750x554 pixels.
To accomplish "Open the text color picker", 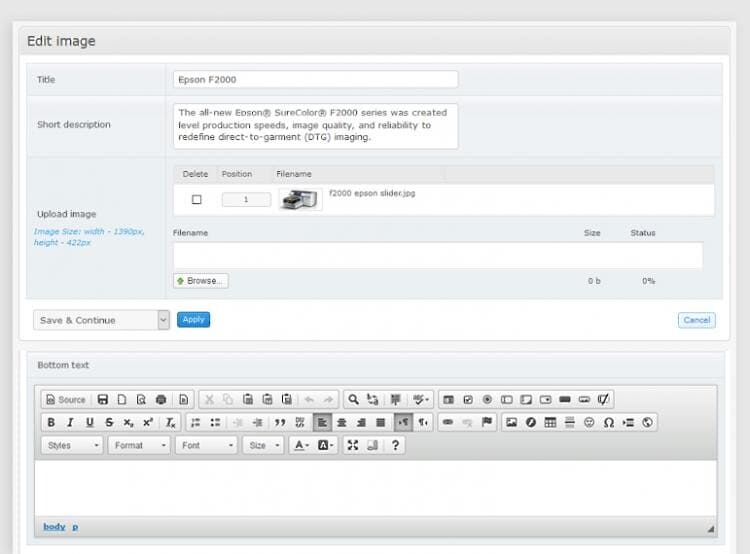I will pyautogui.click(x=301, y=445).
